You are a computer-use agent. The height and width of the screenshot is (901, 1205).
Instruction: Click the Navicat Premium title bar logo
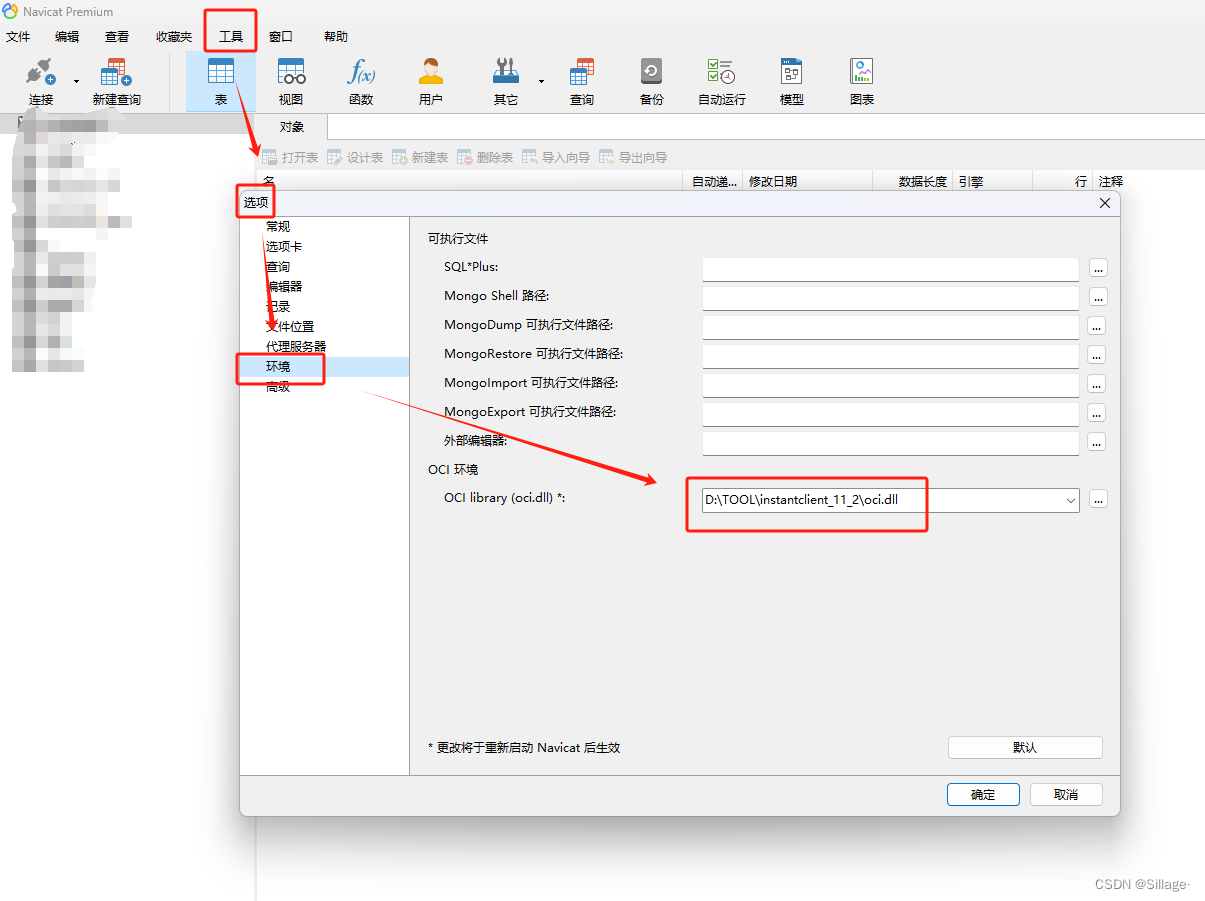click(x=10, y=11)
